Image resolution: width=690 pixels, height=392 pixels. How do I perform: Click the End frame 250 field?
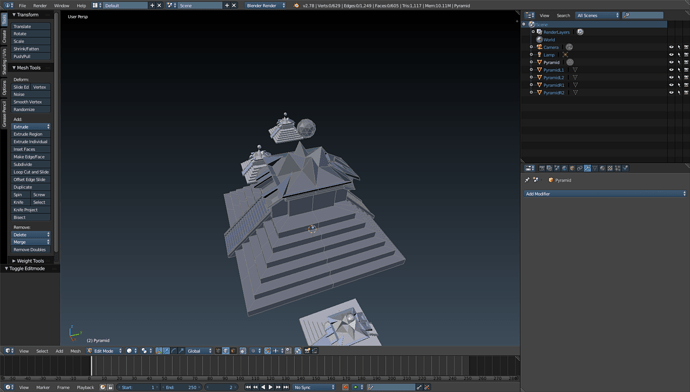click(x=181, y=387)
